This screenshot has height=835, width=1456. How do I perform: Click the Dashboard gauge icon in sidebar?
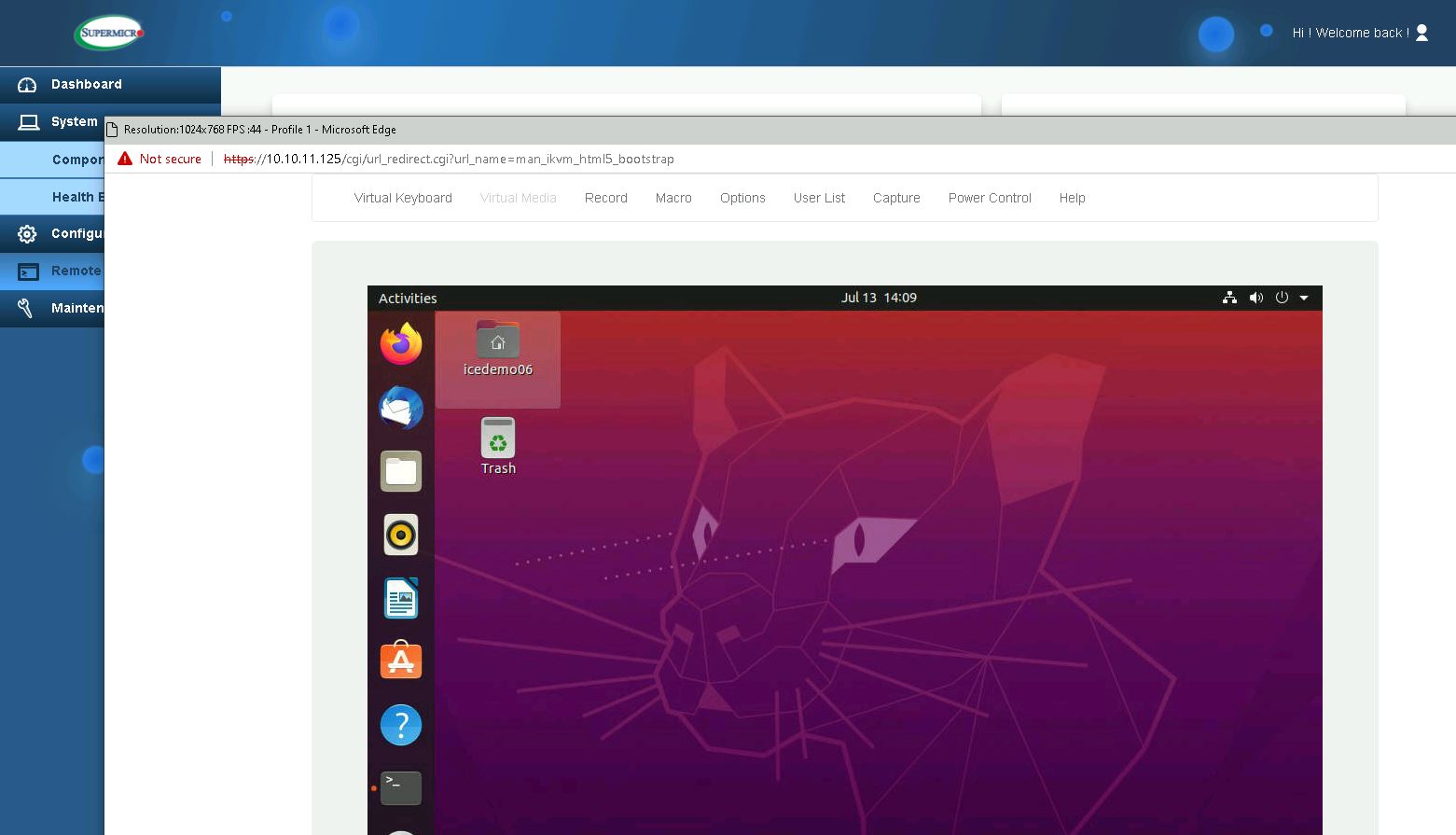click(x=27, y=85)
